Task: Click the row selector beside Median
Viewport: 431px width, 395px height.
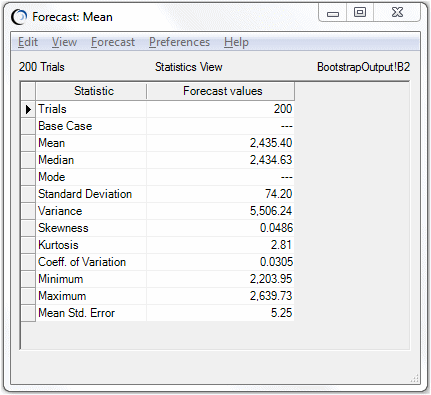Action: (x=28, y=160)
